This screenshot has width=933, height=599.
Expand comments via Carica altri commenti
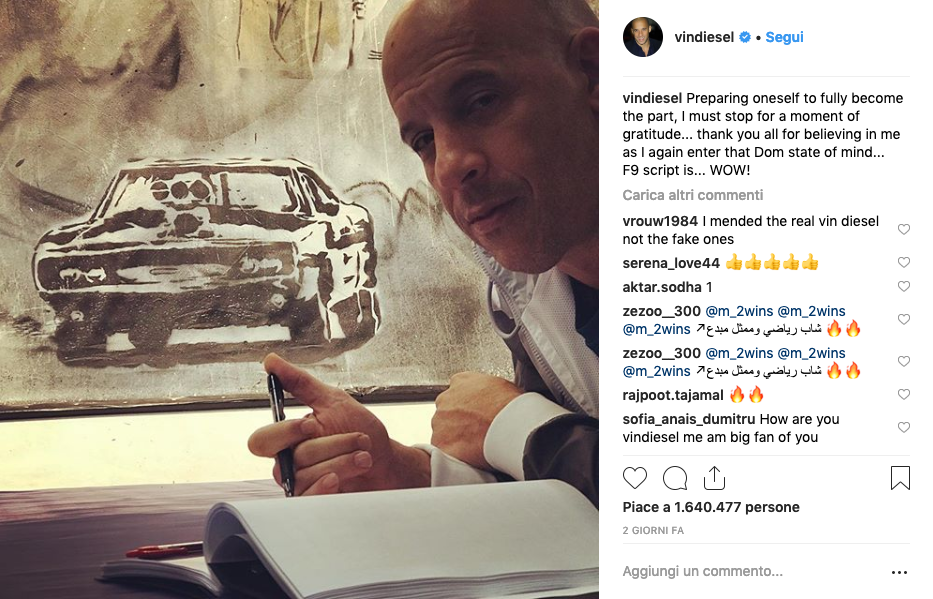click(693, 195)
